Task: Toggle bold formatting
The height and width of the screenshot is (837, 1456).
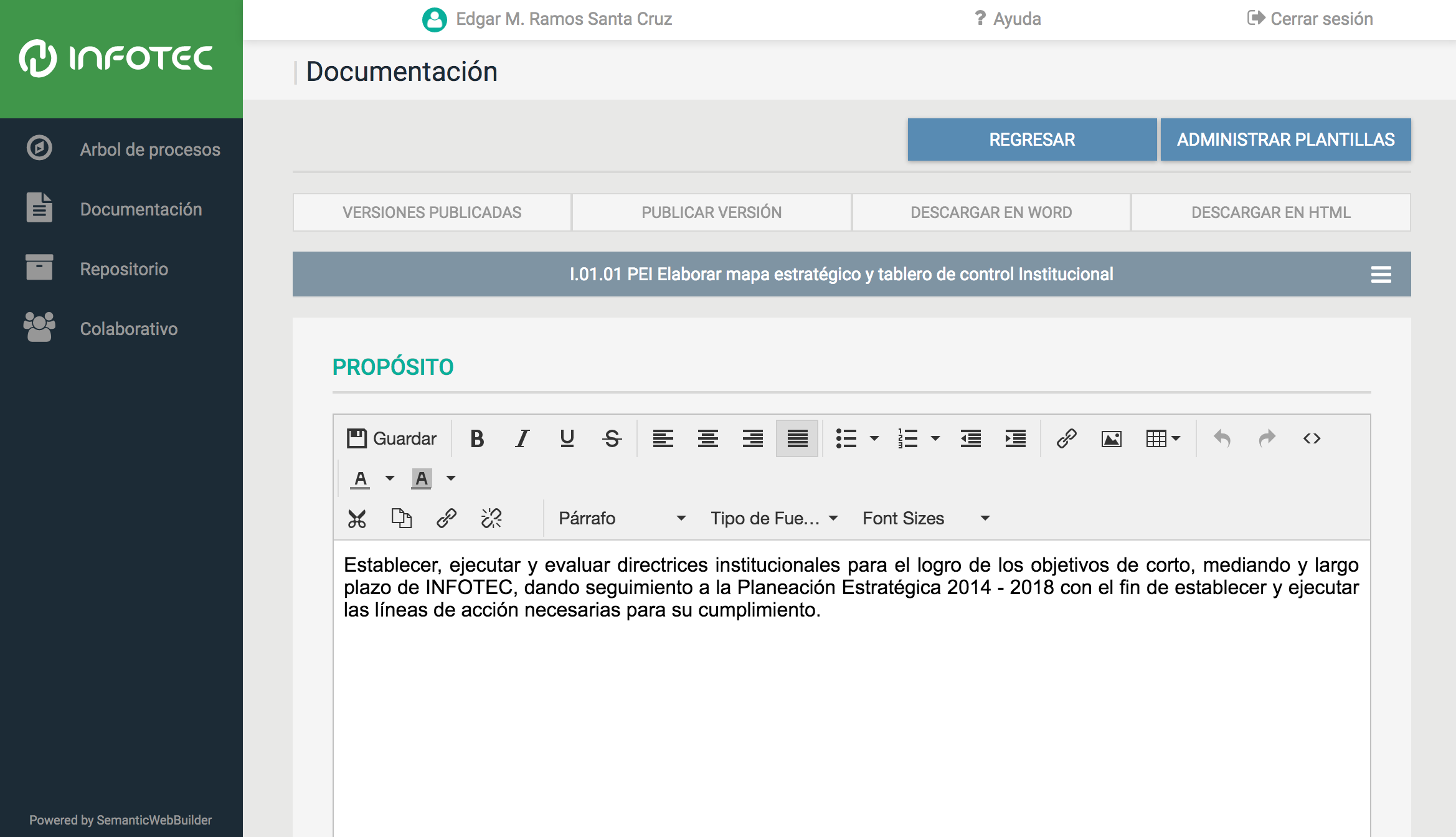Action: [x=477, y=438]
